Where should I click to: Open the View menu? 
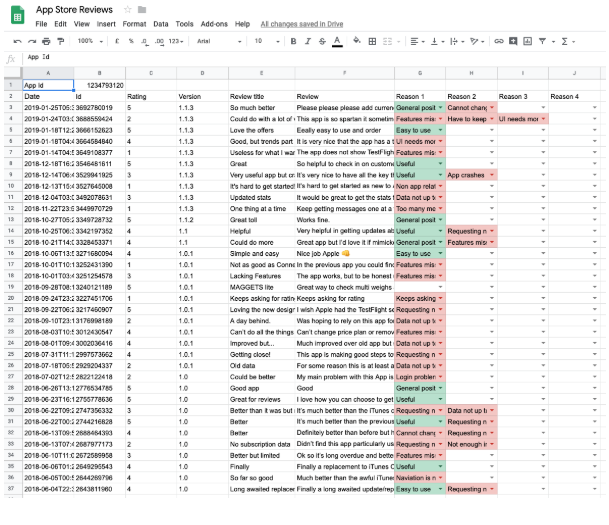(x=82, y=24)
